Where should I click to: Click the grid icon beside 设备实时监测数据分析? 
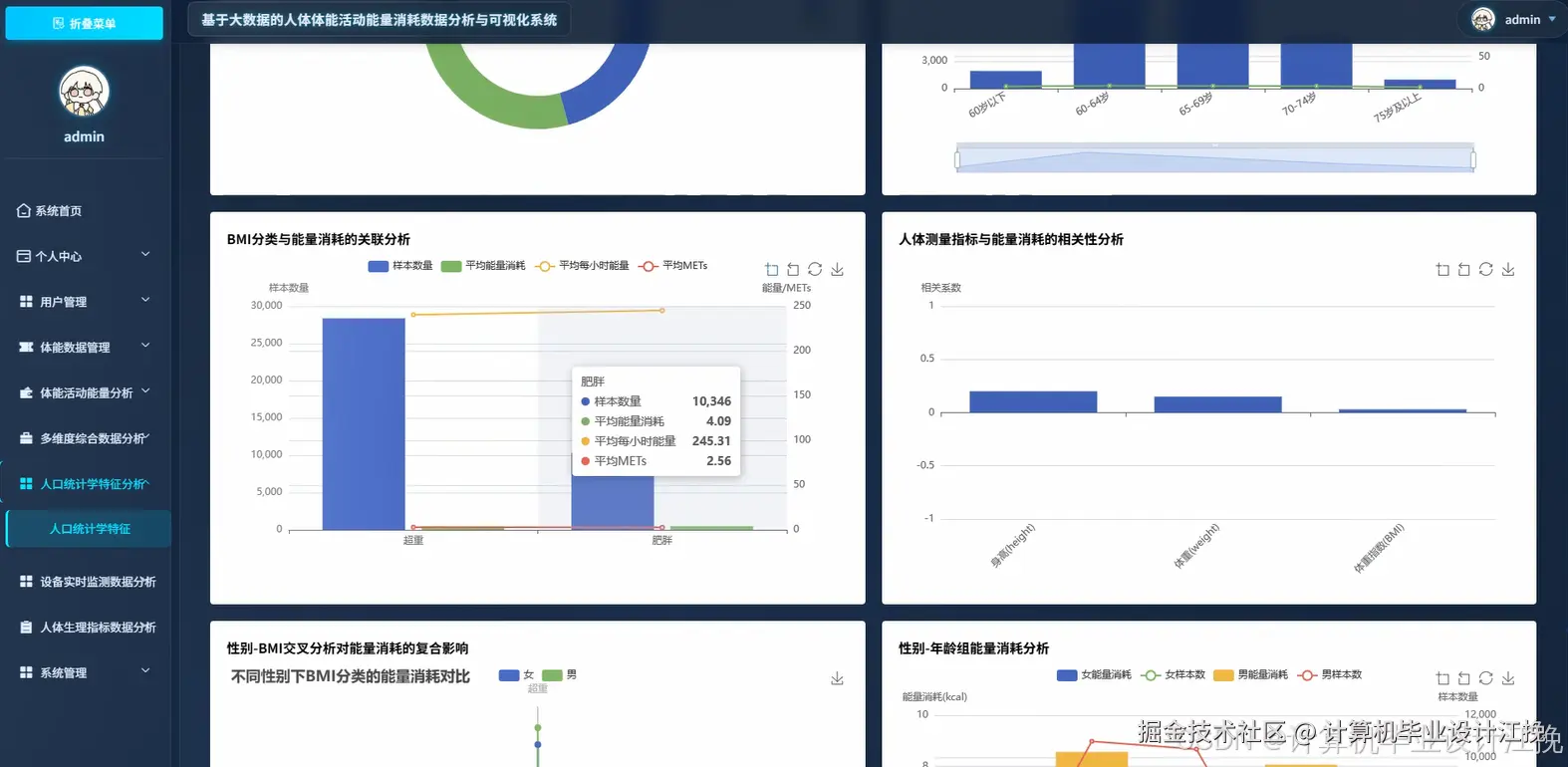(26, 581)
